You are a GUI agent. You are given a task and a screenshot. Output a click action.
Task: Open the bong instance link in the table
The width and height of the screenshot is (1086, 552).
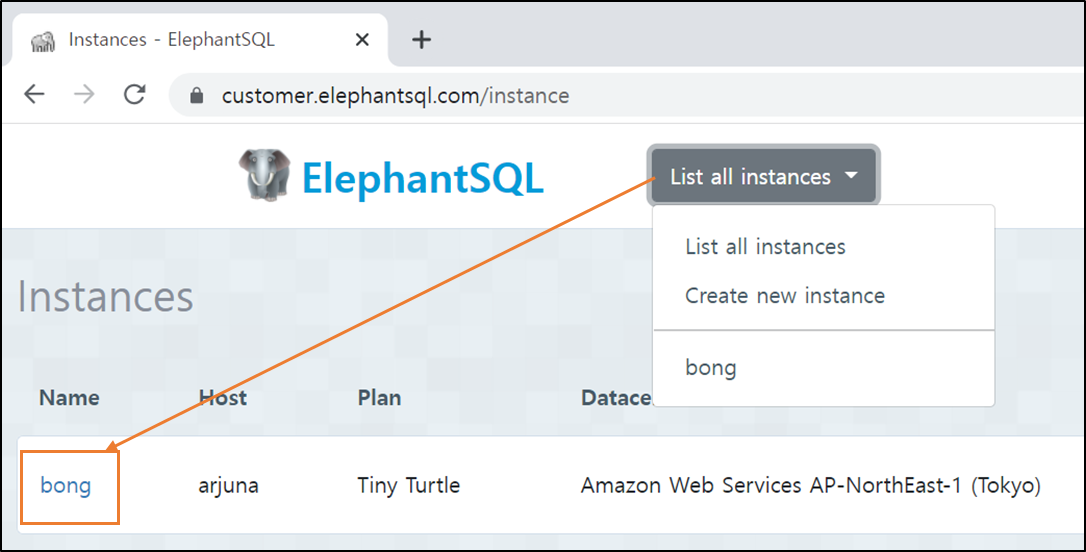click(66, 485)
